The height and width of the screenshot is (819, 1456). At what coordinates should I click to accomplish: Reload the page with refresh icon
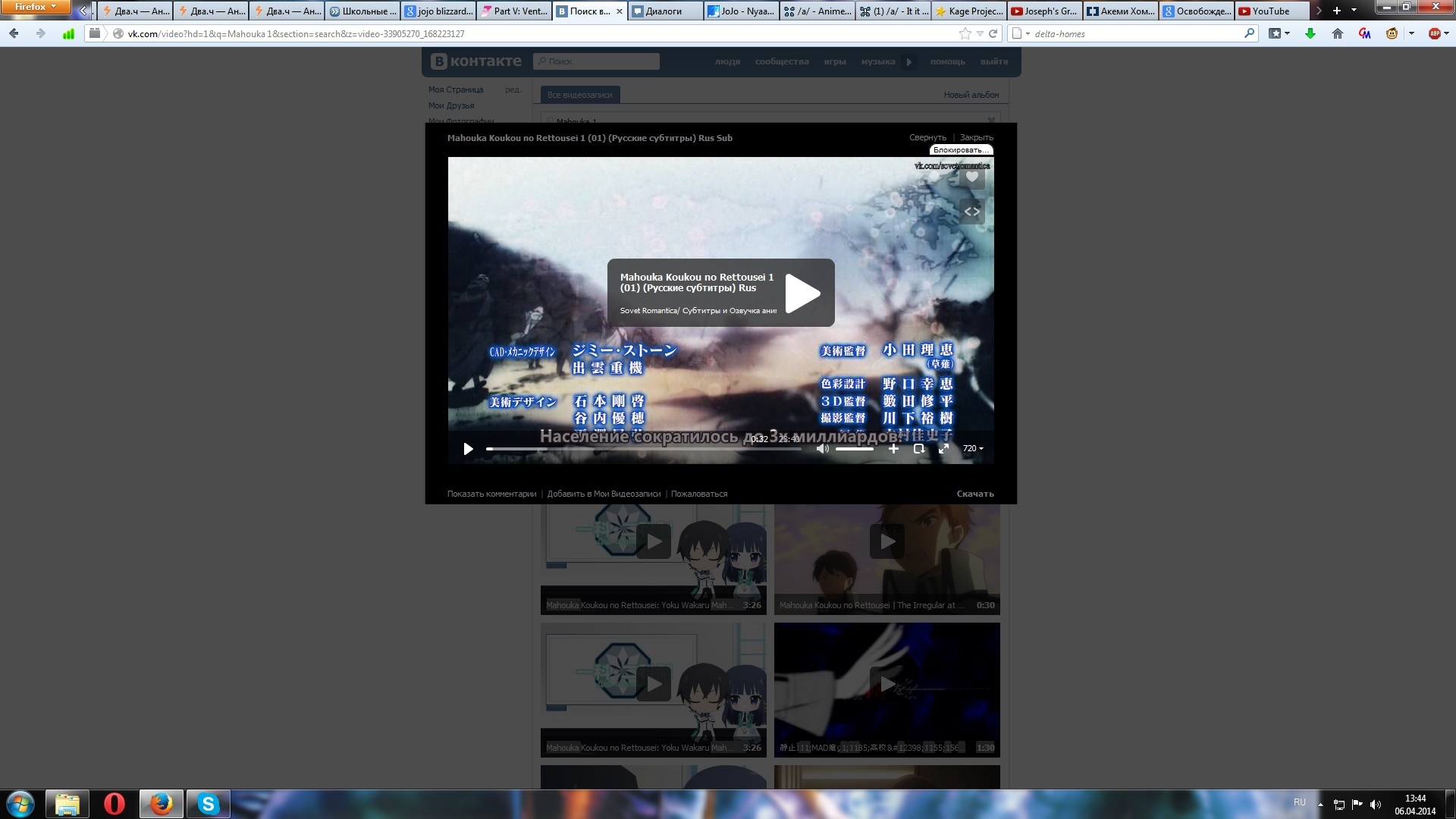[993, 33]
